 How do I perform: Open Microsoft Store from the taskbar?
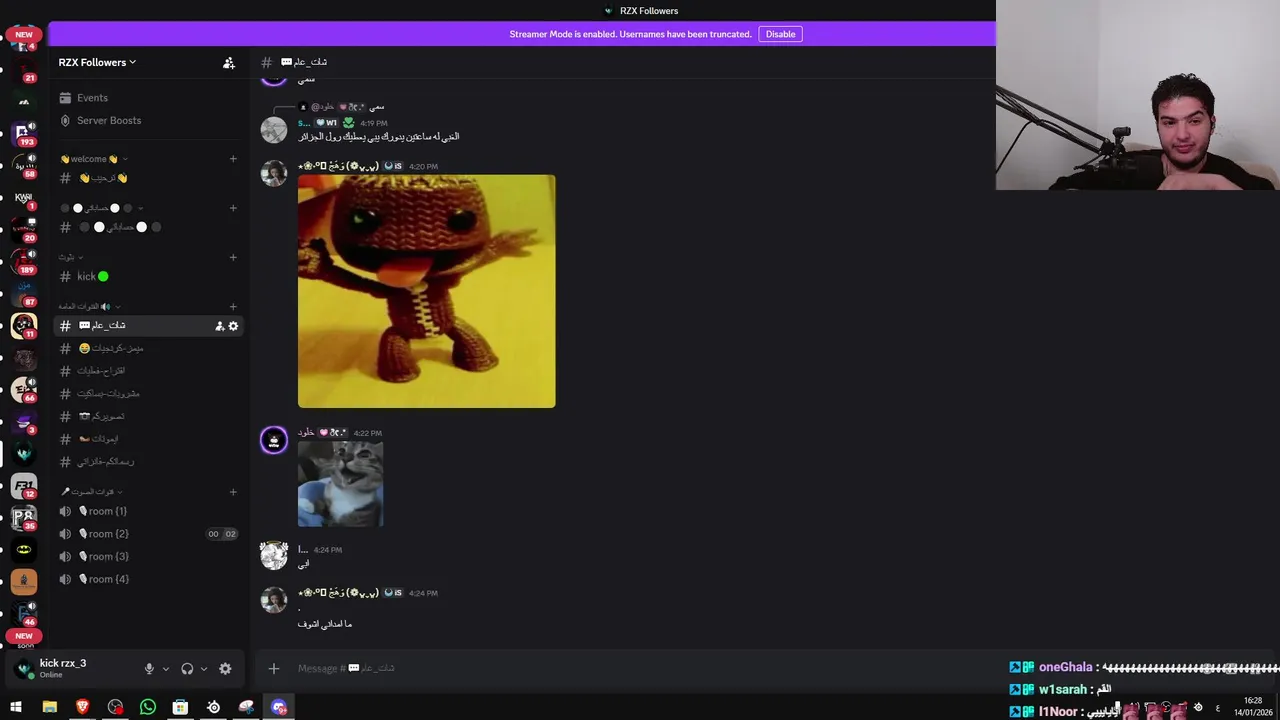[180, 707]
